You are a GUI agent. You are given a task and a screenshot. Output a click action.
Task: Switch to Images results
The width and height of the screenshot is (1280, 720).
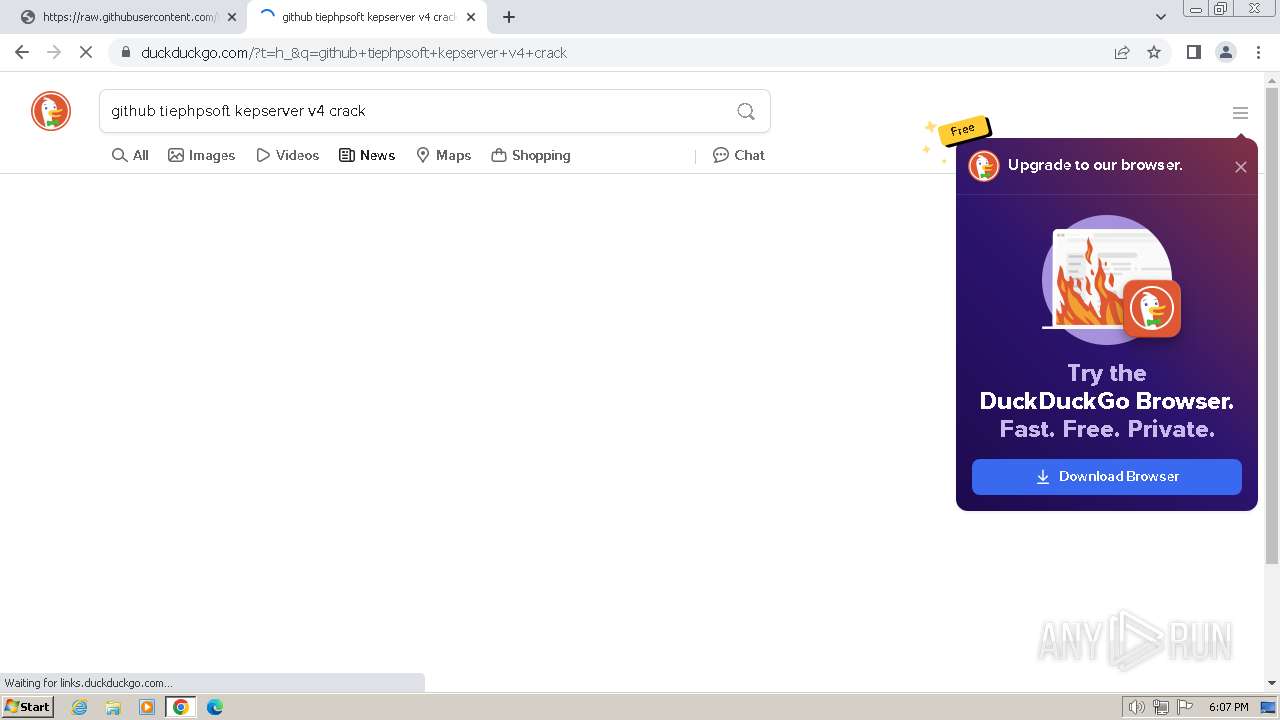tap(202, 155)
